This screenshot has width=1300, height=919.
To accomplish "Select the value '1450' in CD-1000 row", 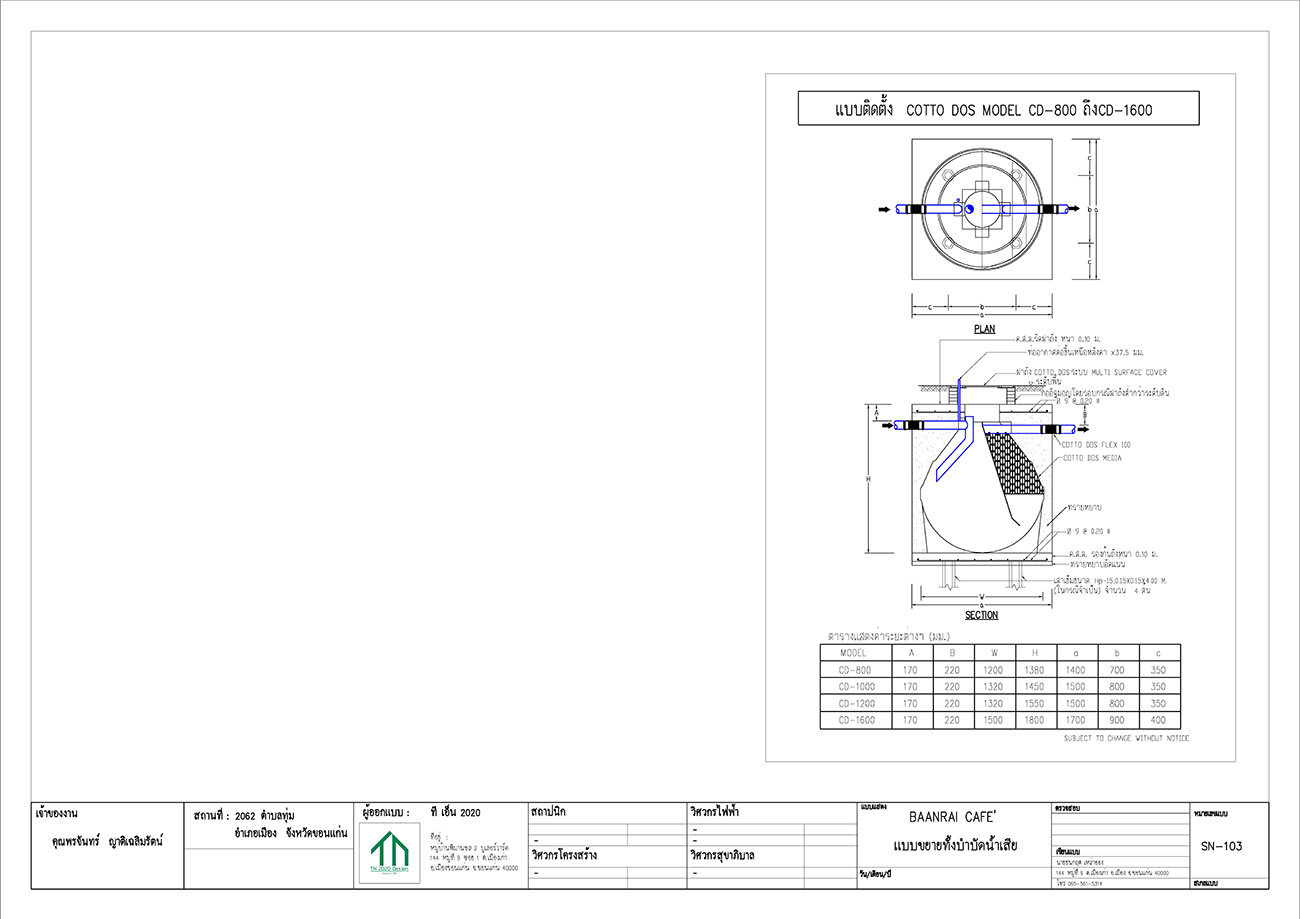I will coord(1034,686).
